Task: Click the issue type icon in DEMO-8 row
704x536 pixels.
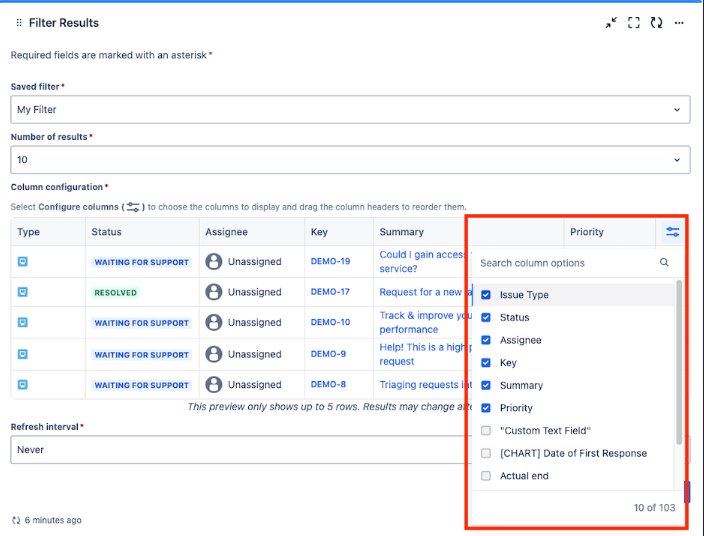Action: click(x=22, y=384)
